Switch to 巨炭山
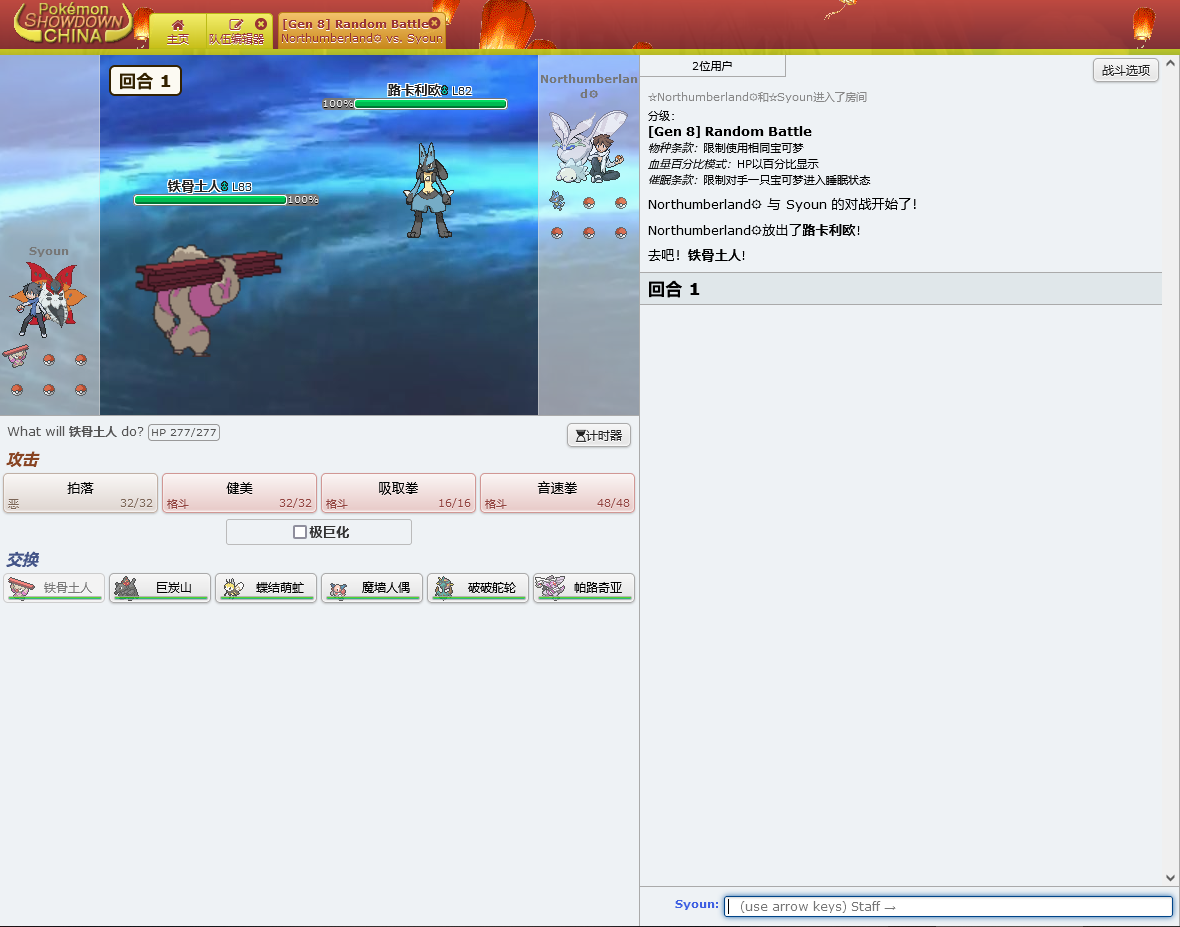The width and height of the screenshot is (1180, 927). click(160, 588)
